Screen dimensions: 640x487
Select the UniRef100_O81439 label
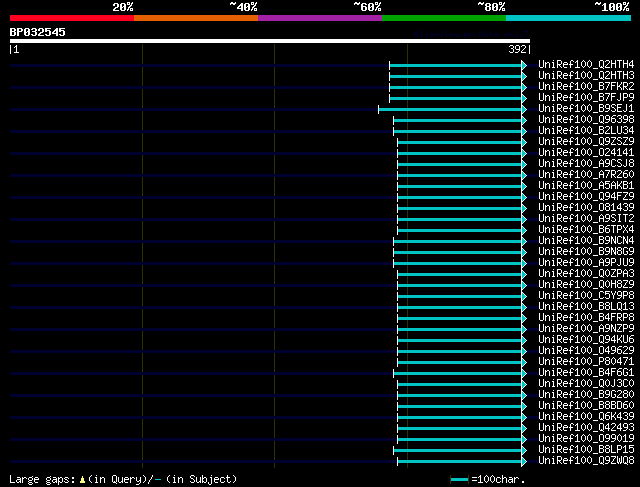pos(586,208)
